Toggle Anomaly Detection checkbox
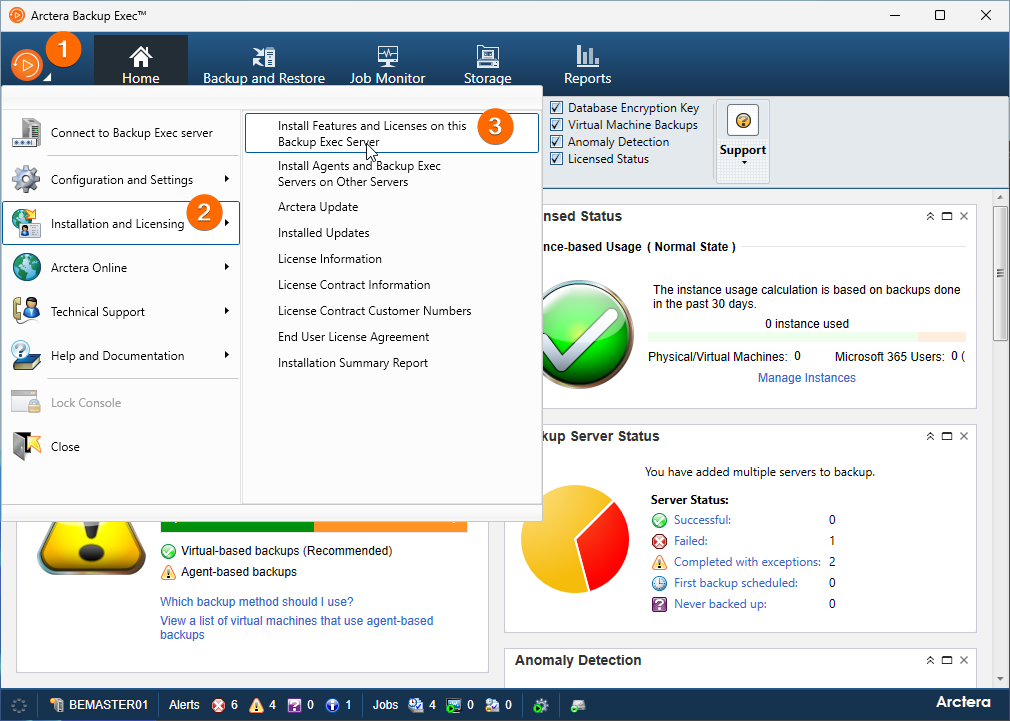This screenshot has height=721, width=1010. pos(557,141)
